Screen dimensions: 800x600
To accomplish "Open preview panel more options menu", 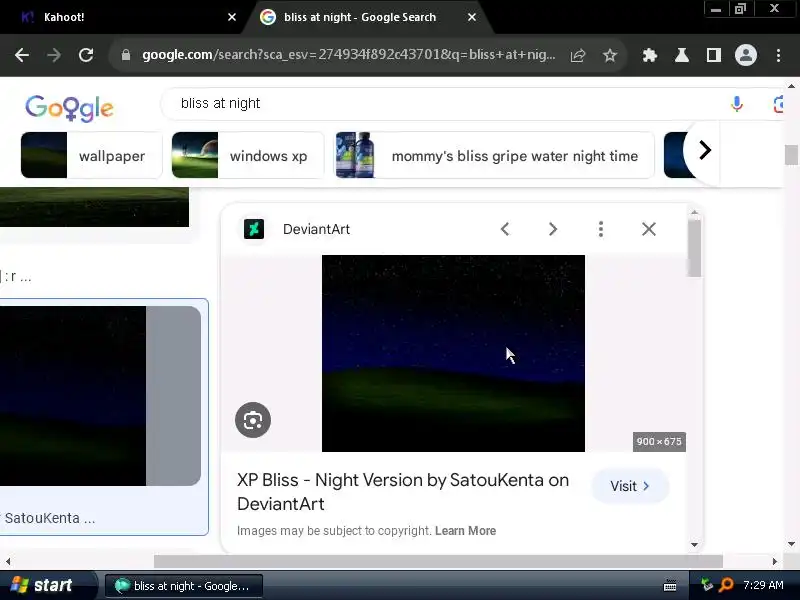I will (601, 229).
